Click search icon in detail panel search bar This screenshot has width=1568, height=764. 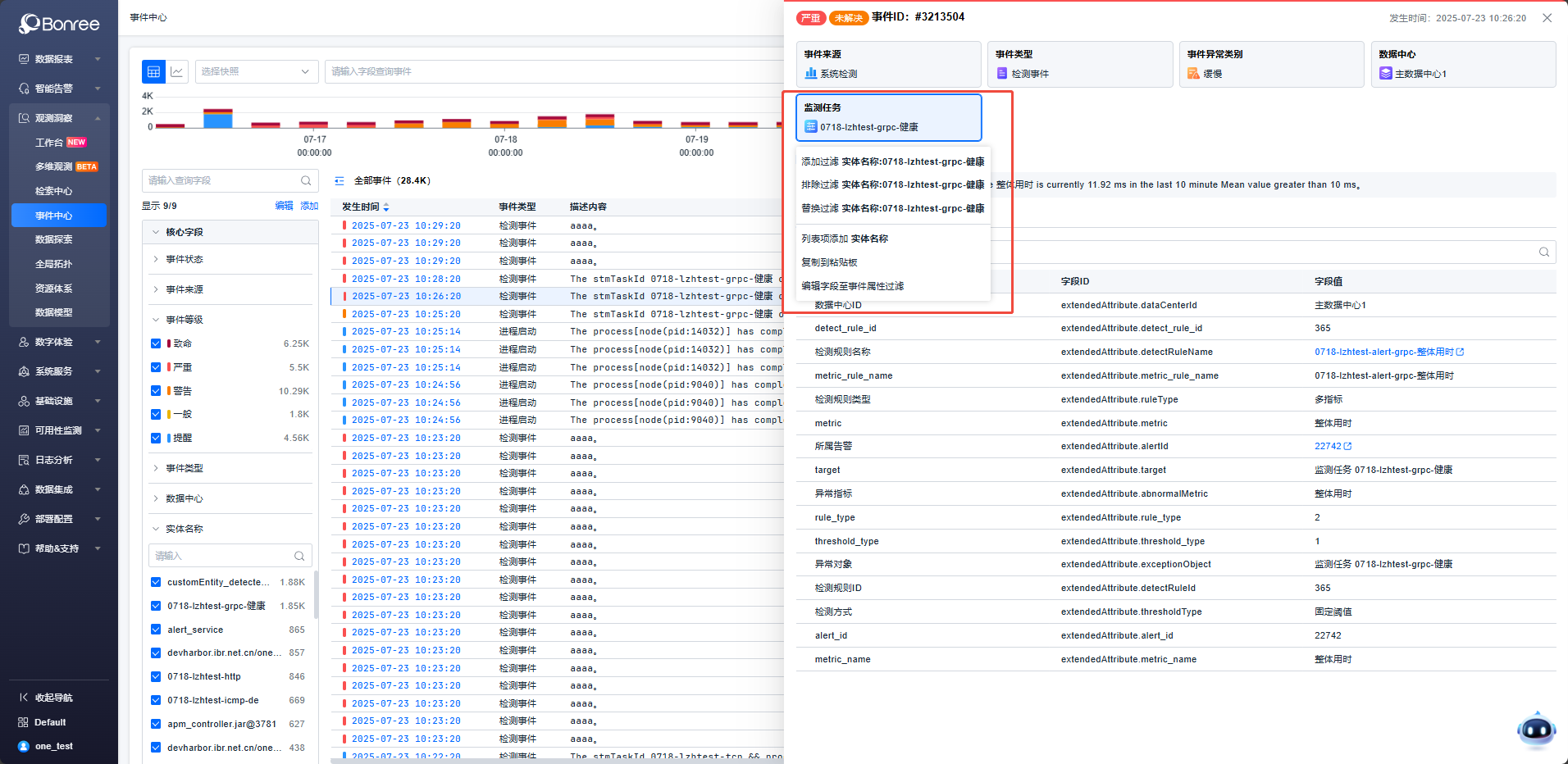pos(1543,252)
